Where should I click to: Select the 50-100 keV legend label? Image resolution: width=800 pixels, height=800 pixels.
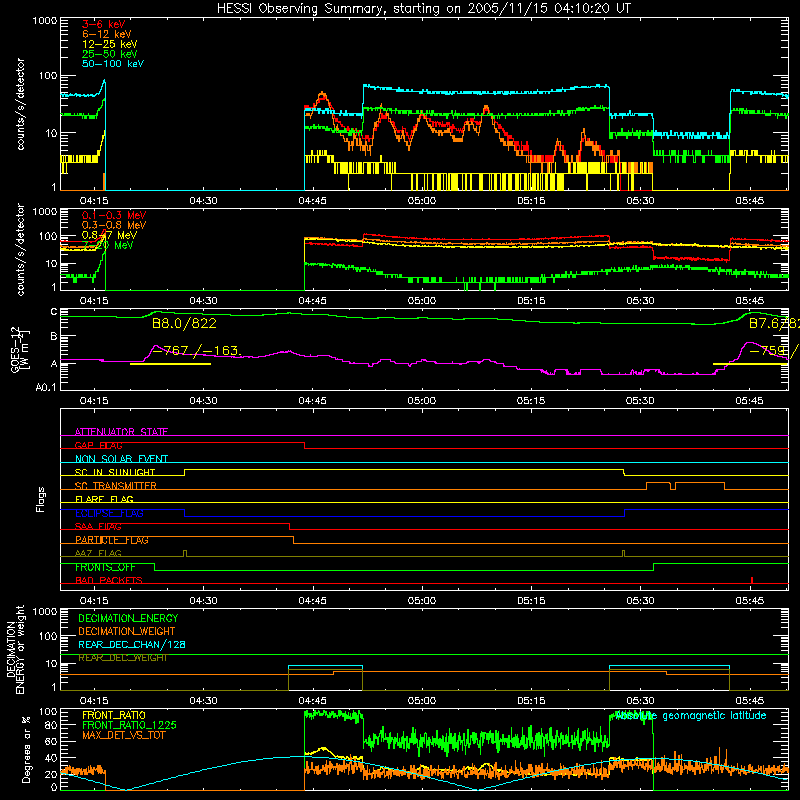113,64
